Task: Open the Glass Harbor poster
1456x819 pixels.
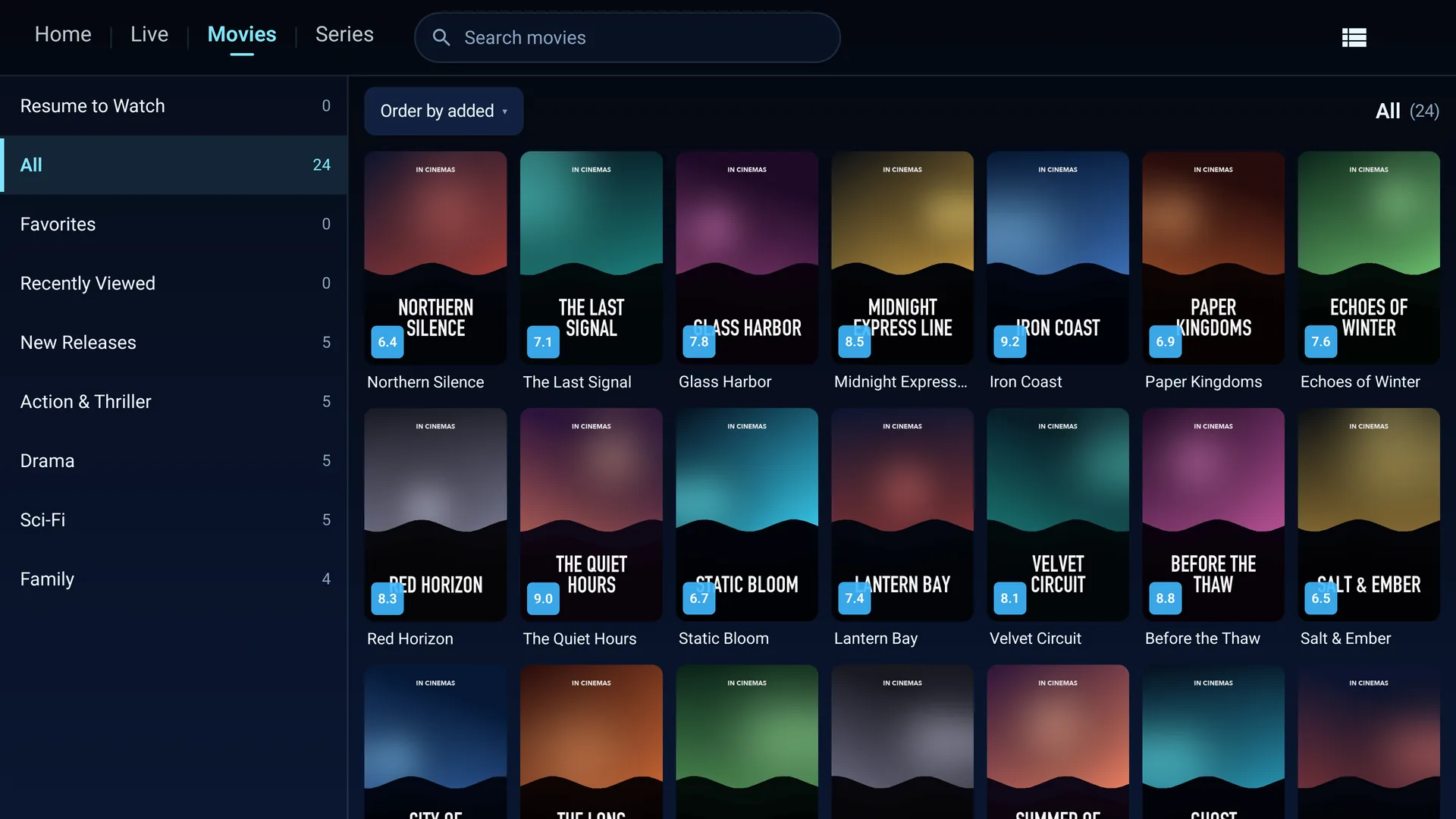Action: point(747,258)
